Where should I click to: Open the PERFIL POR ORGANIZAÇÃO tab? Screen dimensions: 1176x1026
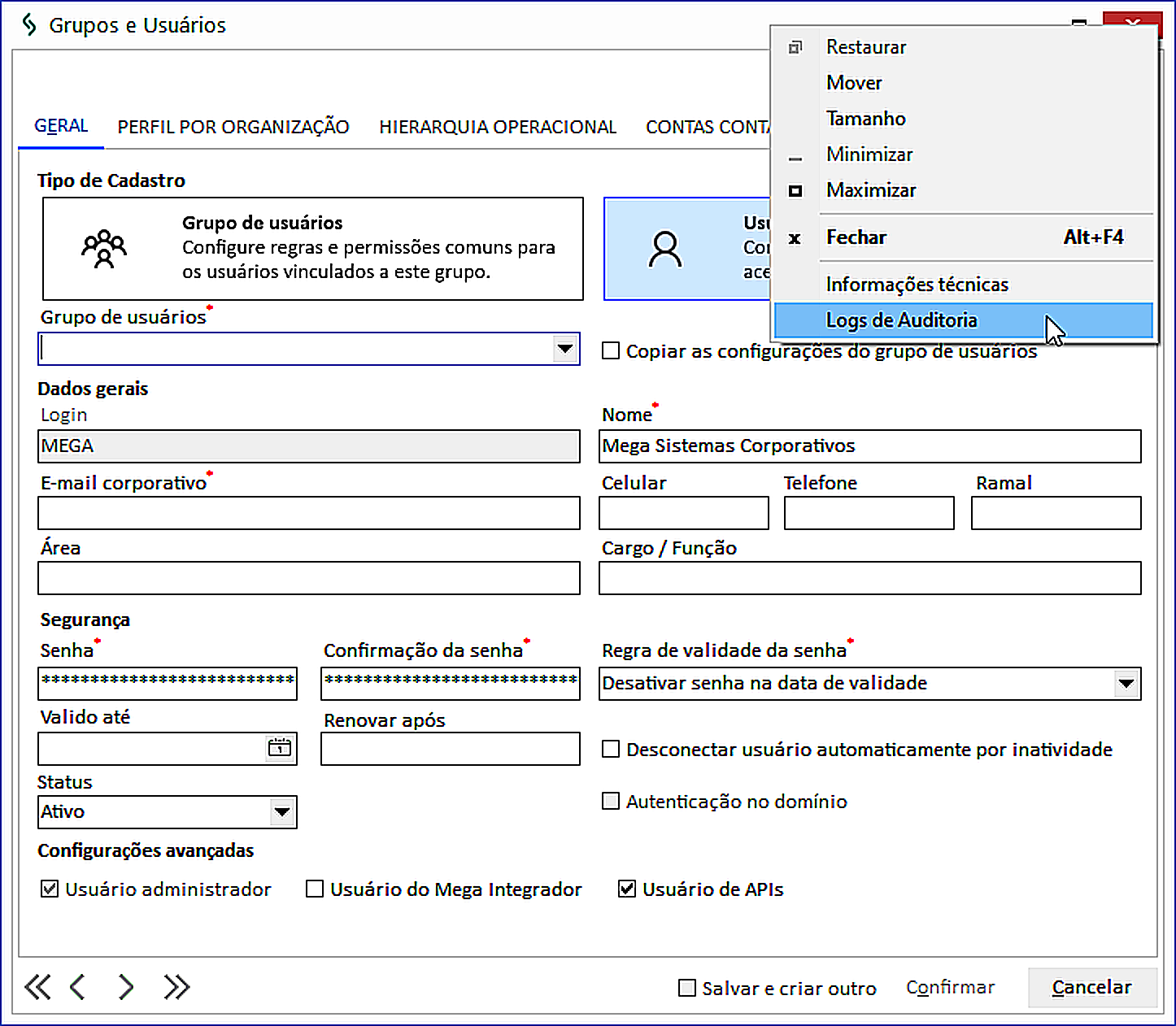click(x=233, y=127)
